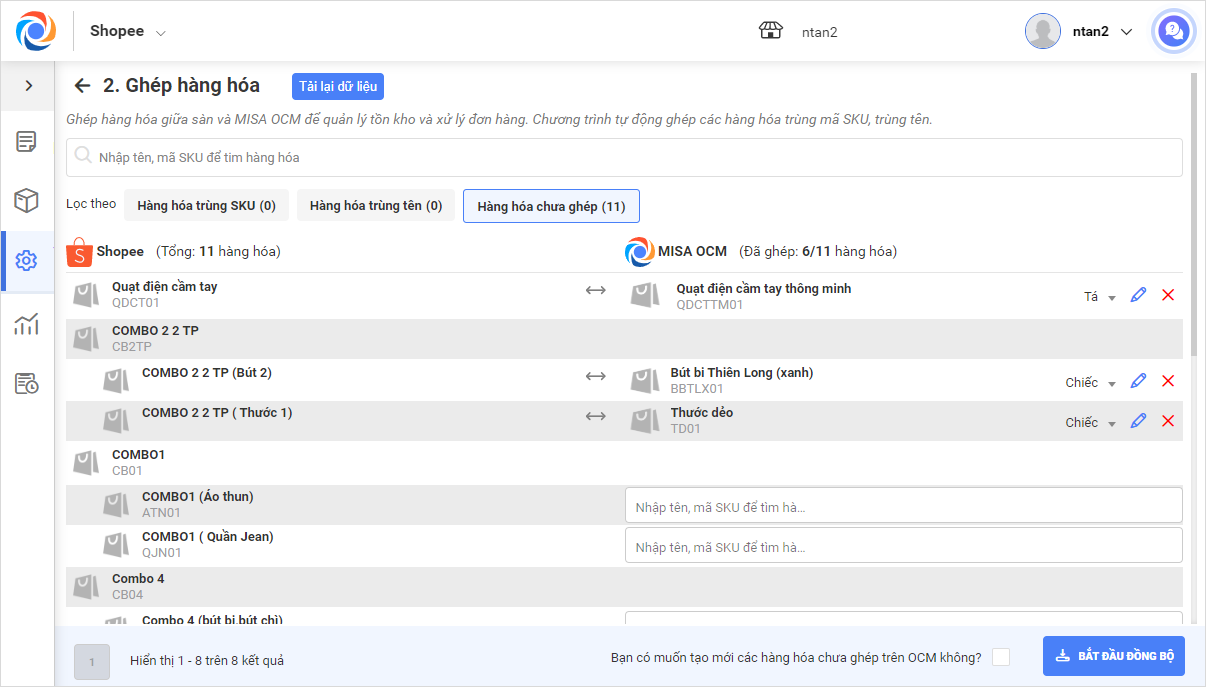1206x687 pixels.
Task: Open the help chat bubble icon
Action: (x=1172, y=31)
